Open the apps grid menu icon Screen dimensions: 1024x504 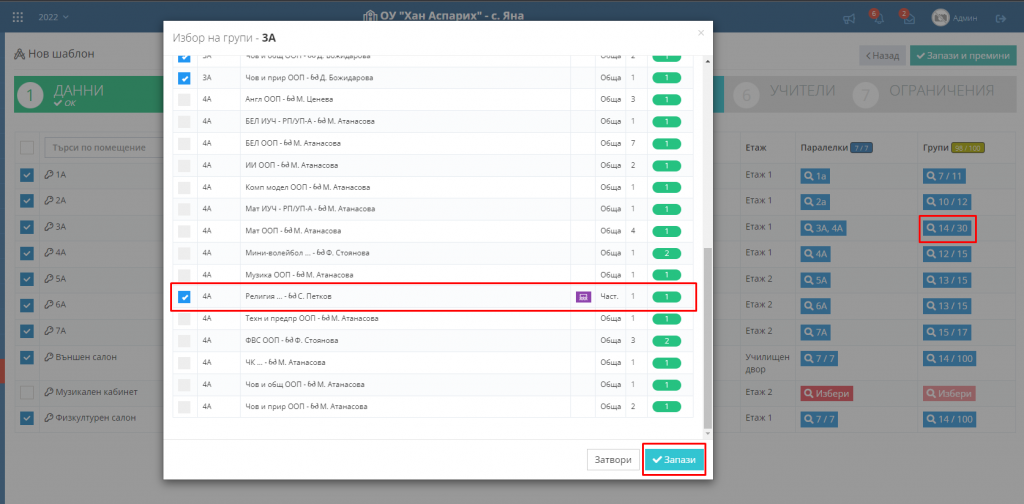coord(18,18)
